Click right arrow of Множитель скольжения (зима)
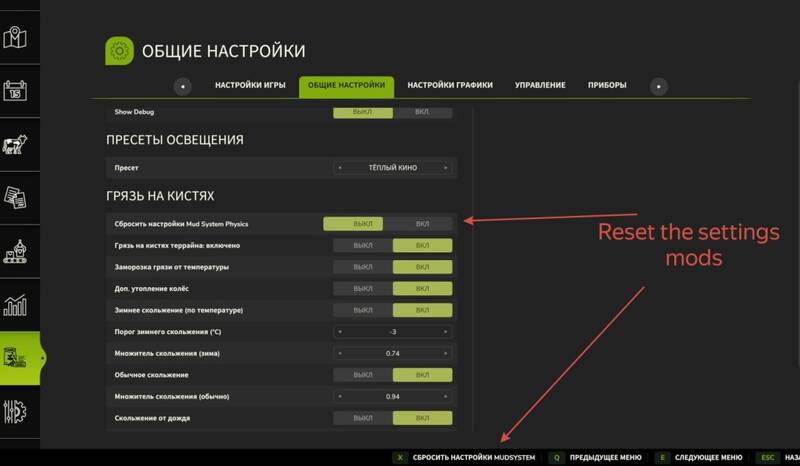The image size is (800, 466). (x=446, y=353)
